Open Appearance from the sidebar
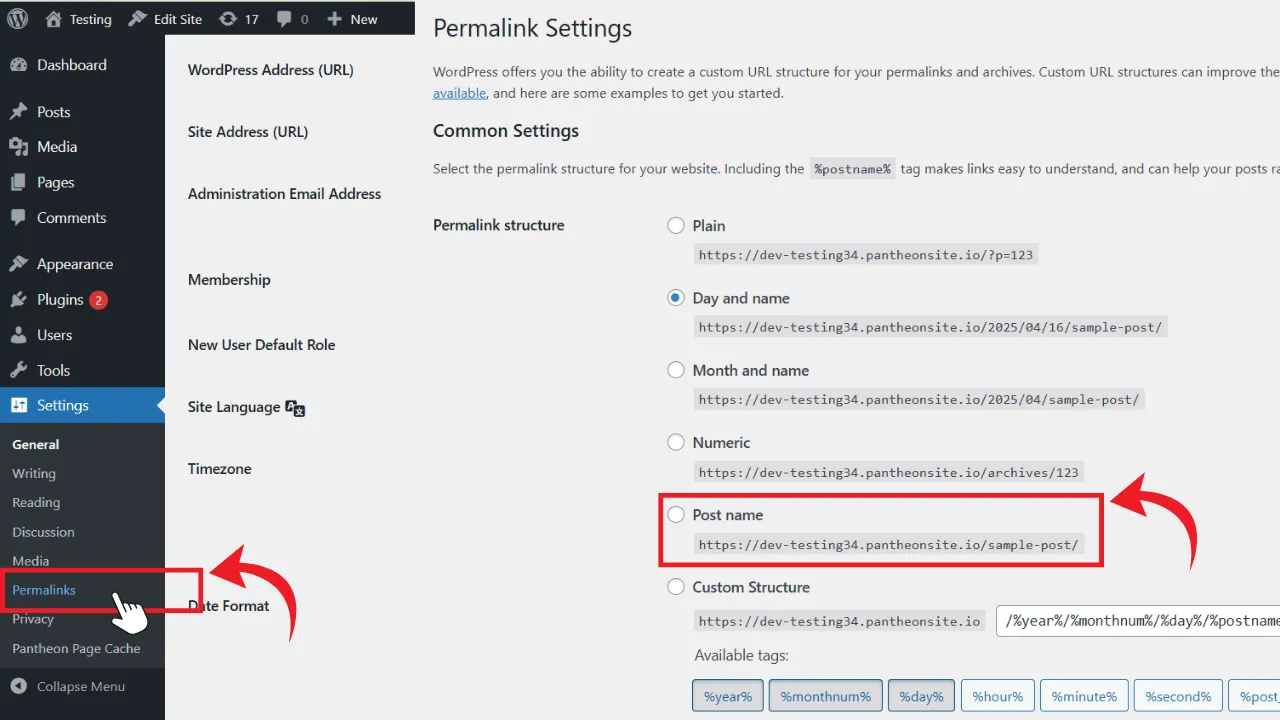Screen dimensions: 1280x720 75,264
